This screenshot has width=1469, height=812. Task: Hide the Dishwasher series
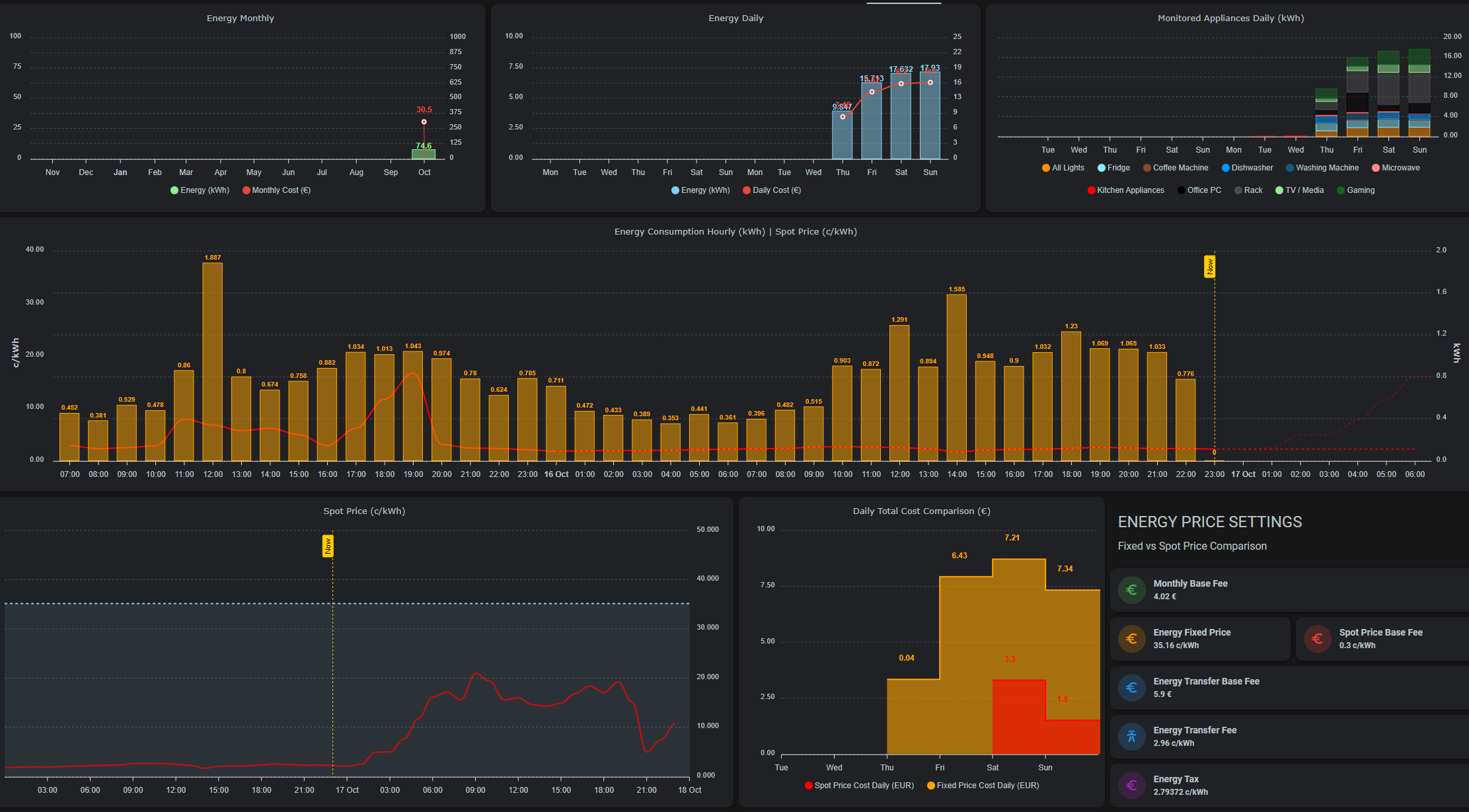point(1248,168)
